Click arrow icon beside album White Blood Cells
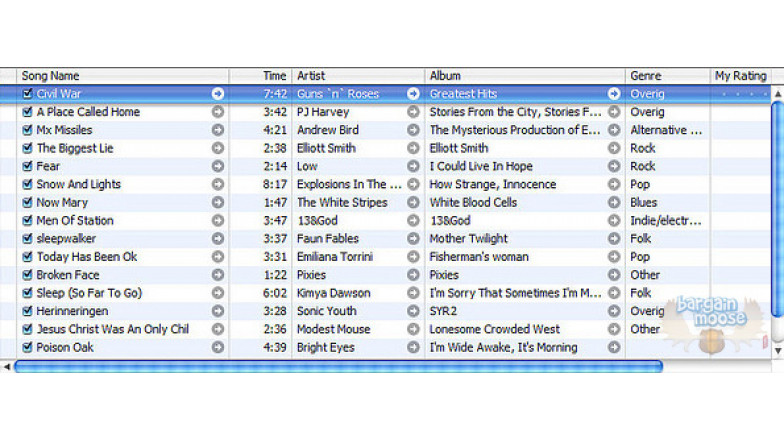The height and width of the screenshot is (441, 784). coord(614,202)
